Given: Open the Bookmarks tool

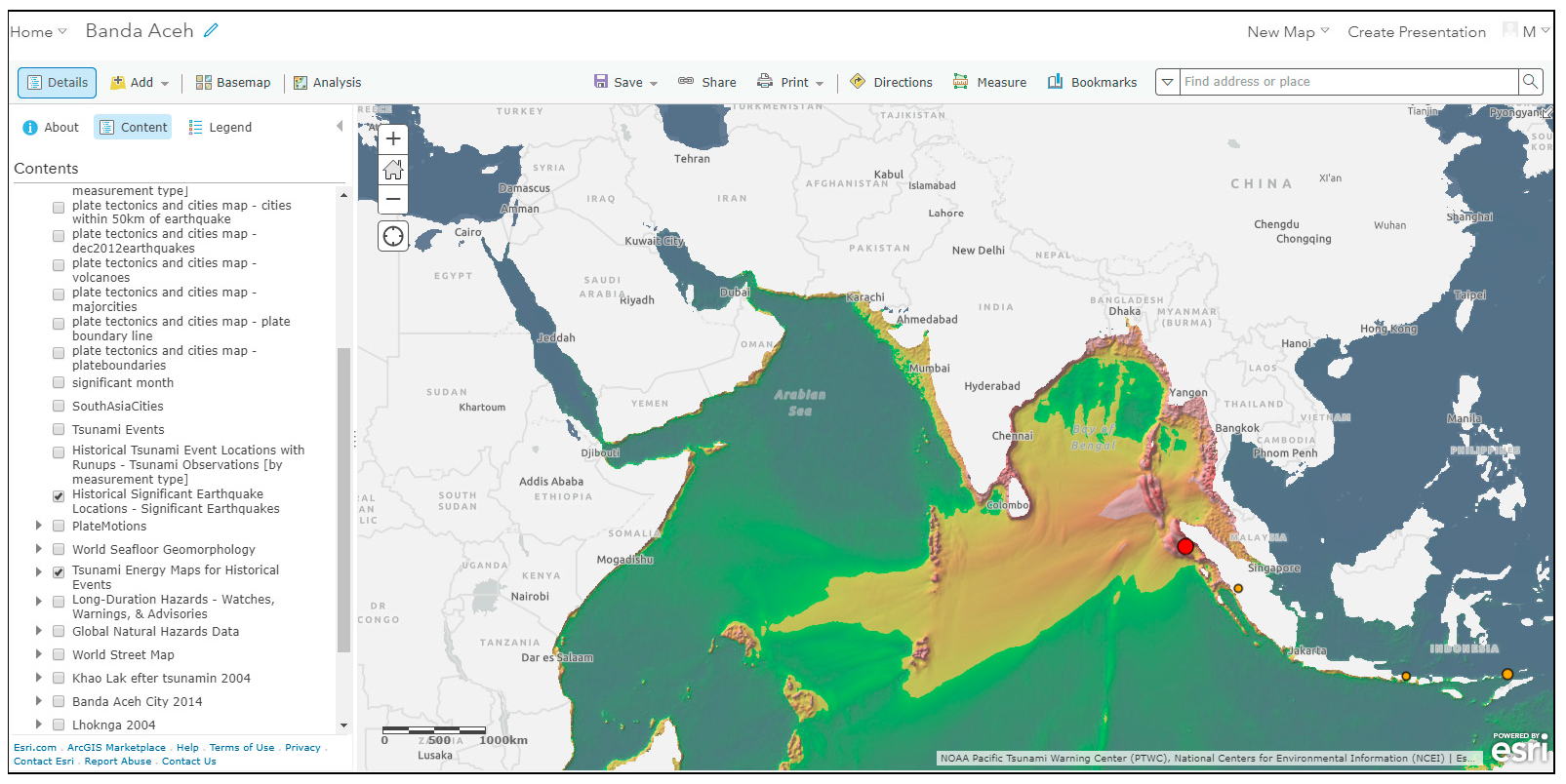Looking at the screenshot, I should click(1092, 83).
